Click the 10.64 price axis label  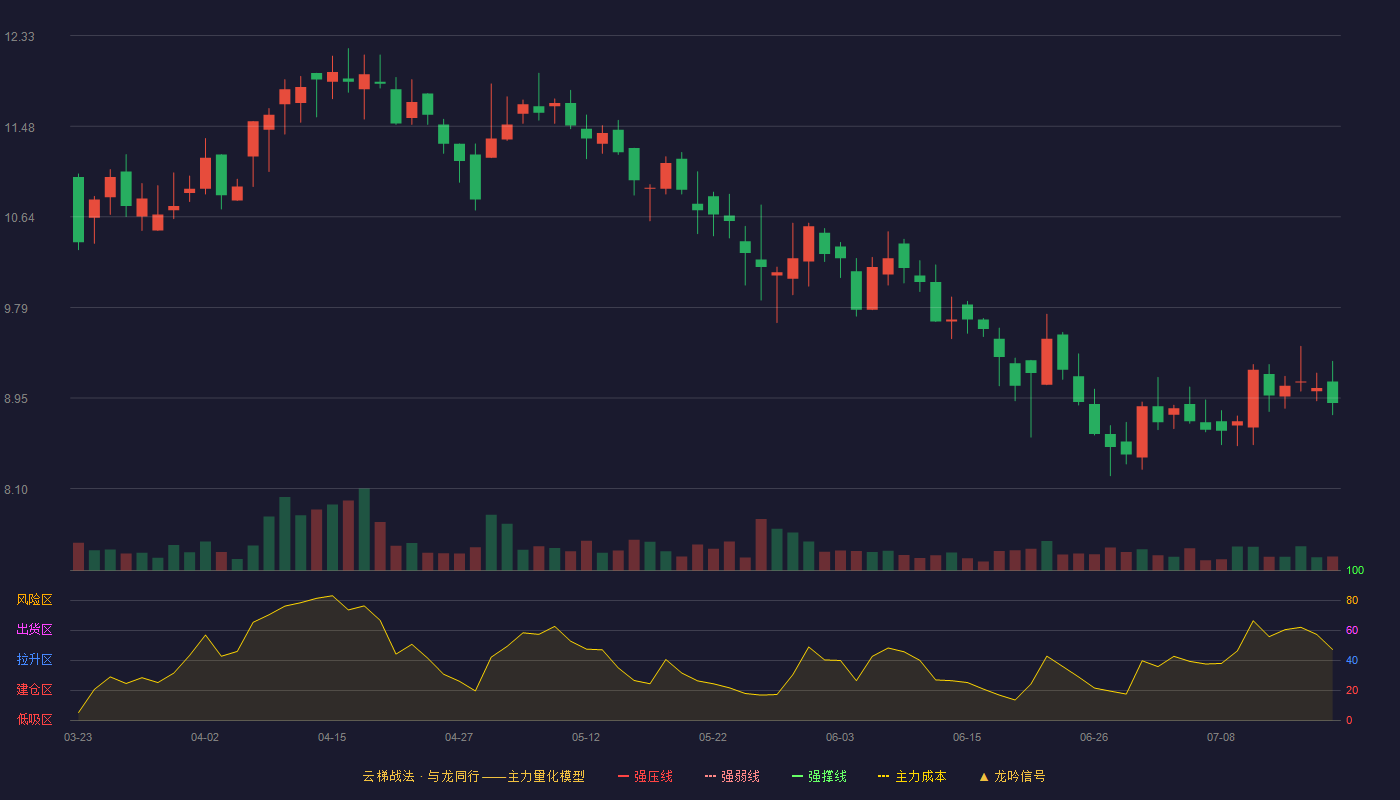tap(19, 218)
